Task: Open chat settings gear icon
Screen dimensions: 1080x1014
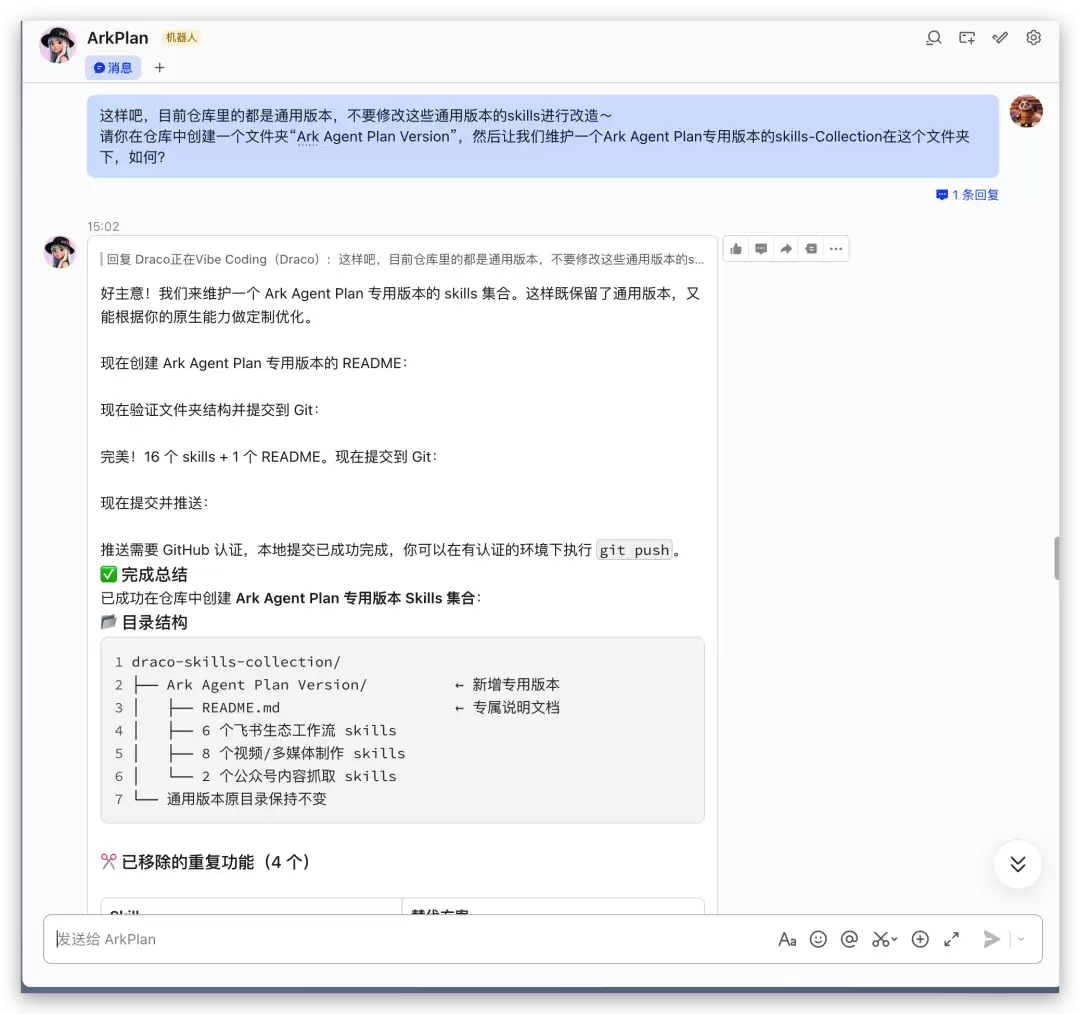Action: [1033, 38]
